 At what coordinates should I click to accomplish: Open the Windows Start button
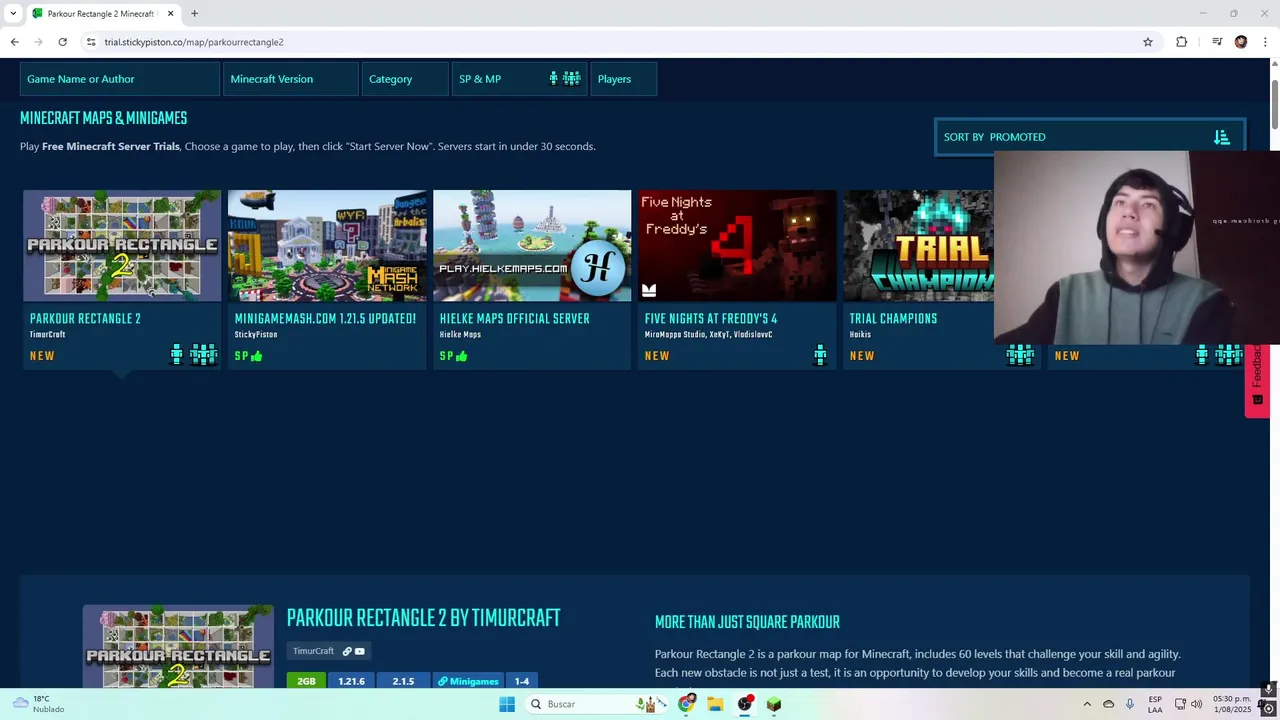507,704
